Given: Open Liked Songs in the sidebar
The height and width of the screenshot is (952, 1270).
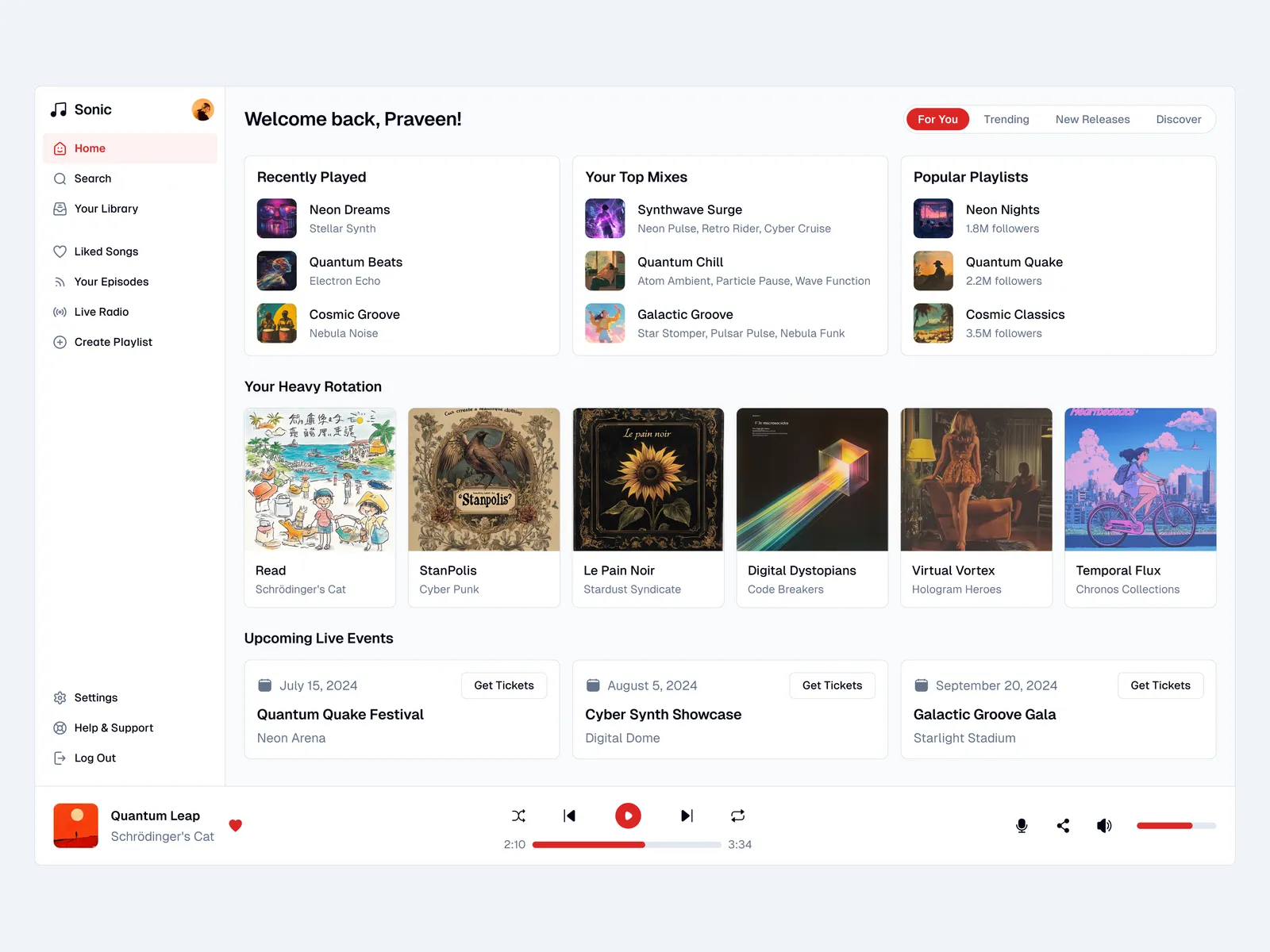Looking at the screenshot, I should 106,251.
